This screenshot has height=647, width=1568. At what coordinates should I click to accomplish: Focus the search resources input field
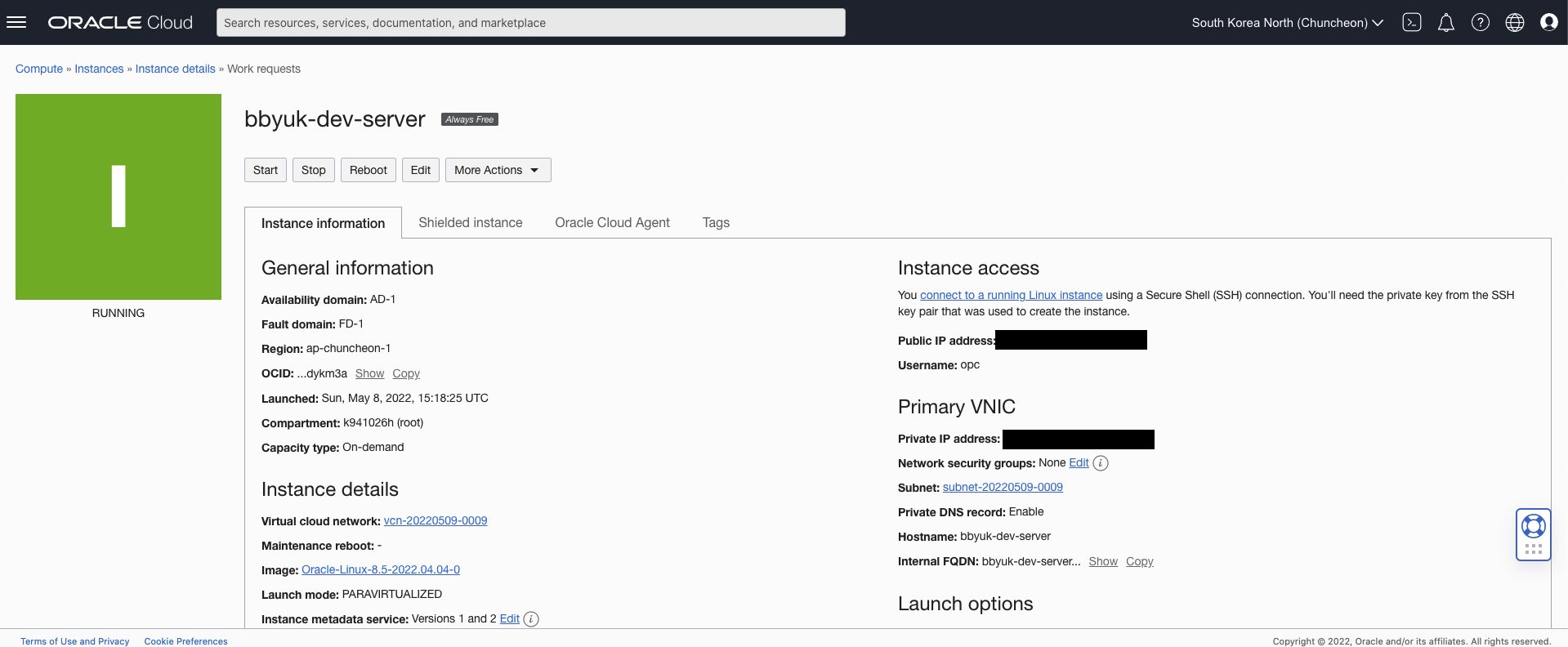click(531, 23)
